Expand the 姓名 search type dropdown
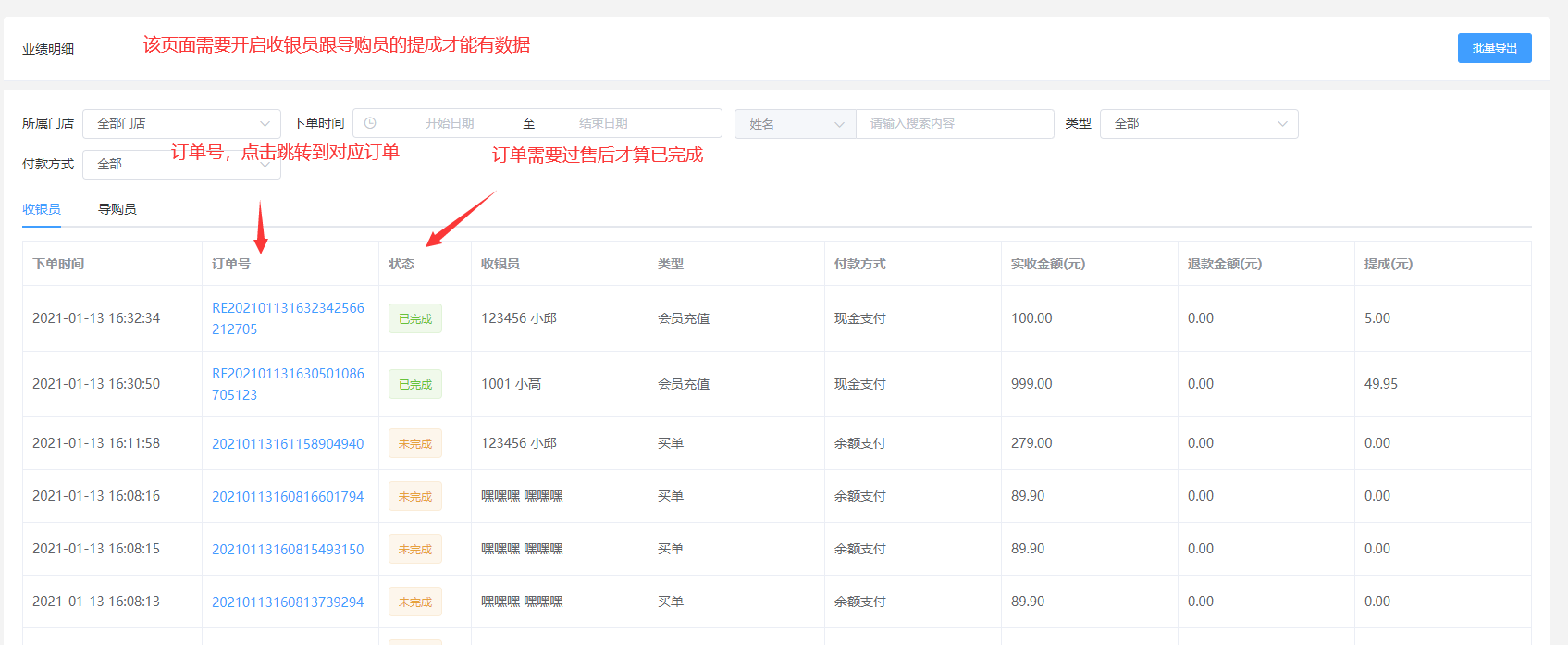Screen dimensions: 1568x645 pos(796,124)
